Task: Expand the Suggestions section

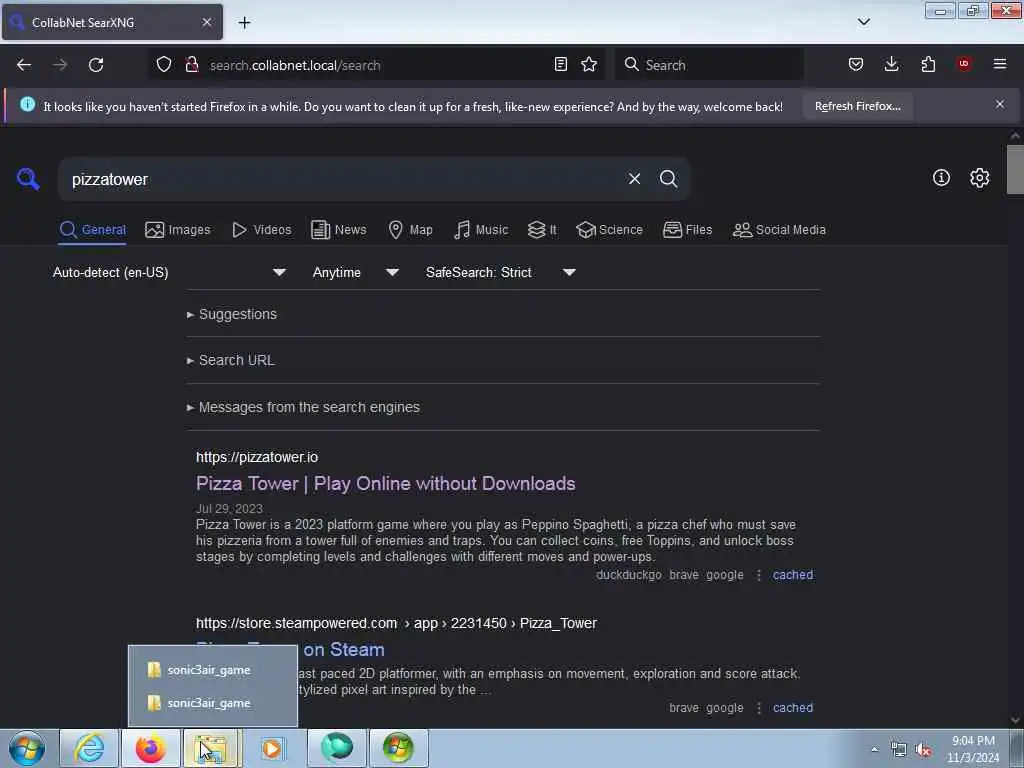Action: pyautogui.click(x=232, y=314)
